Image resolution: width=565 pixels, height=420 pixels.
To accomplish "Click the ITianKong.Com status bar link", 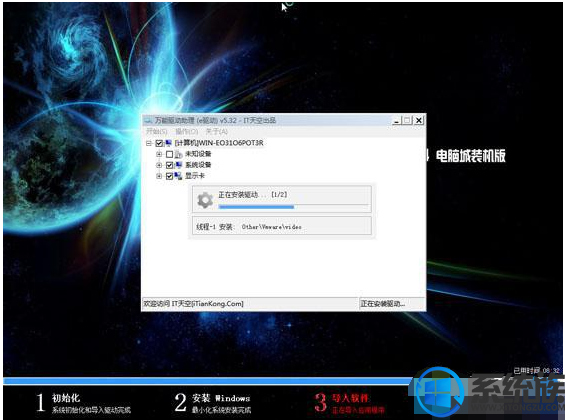I will [x=193, y=304].
